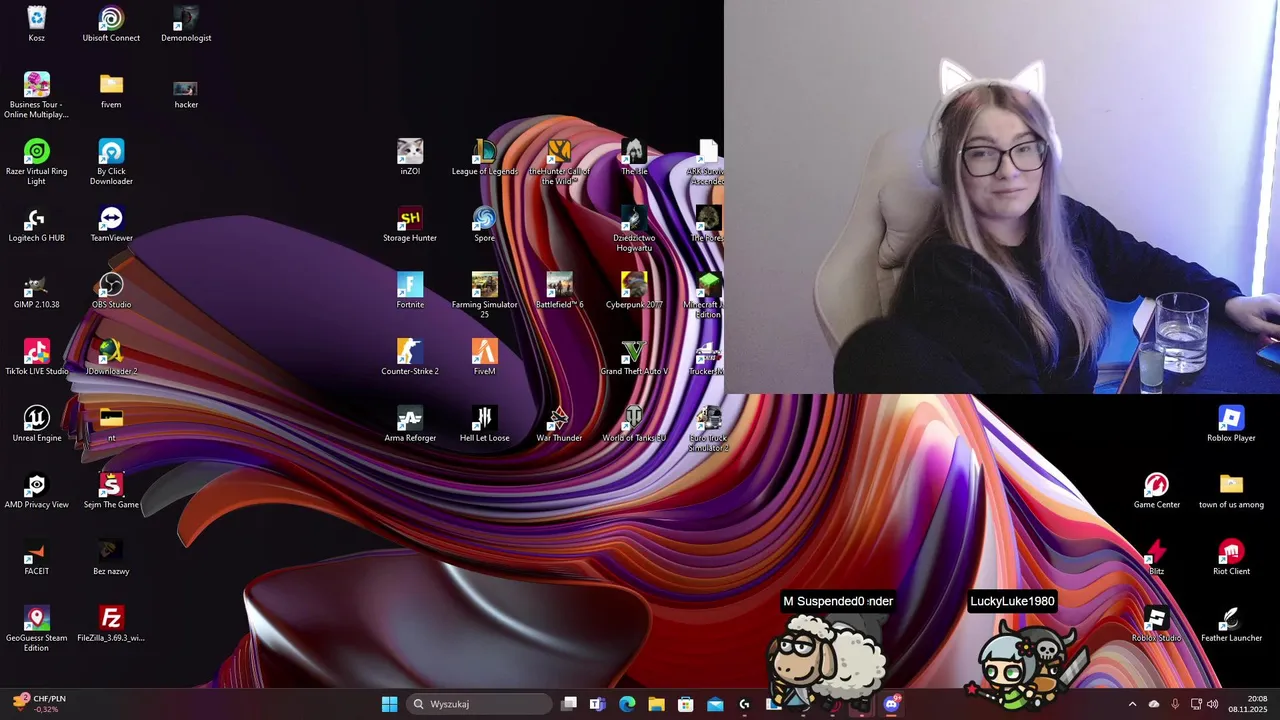Image resolution: width=1280 pixels, height=720 pixels.
Task: Open Microsoft Edge from the taskbar
Action: pyautogui.click(x=627, y=704)
